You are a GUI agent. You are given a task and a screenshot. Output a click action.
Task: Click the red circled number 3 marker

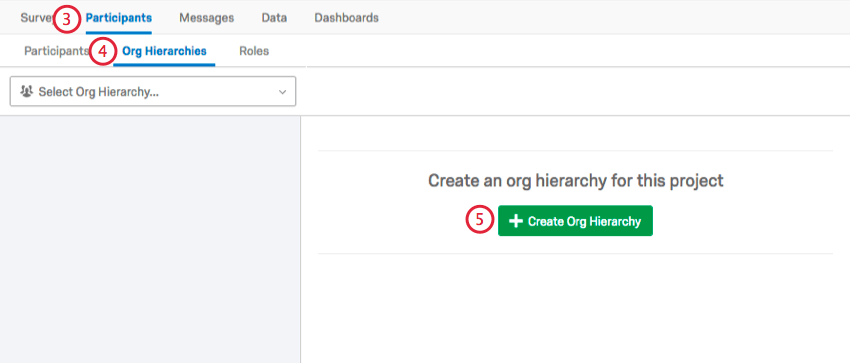coord(66,18)
